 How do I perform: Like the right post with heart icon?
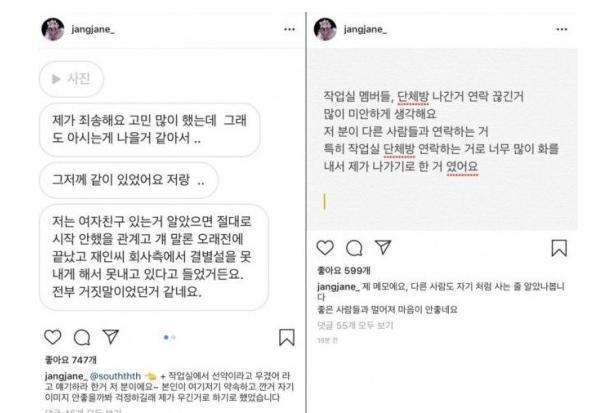pos(325,248)
